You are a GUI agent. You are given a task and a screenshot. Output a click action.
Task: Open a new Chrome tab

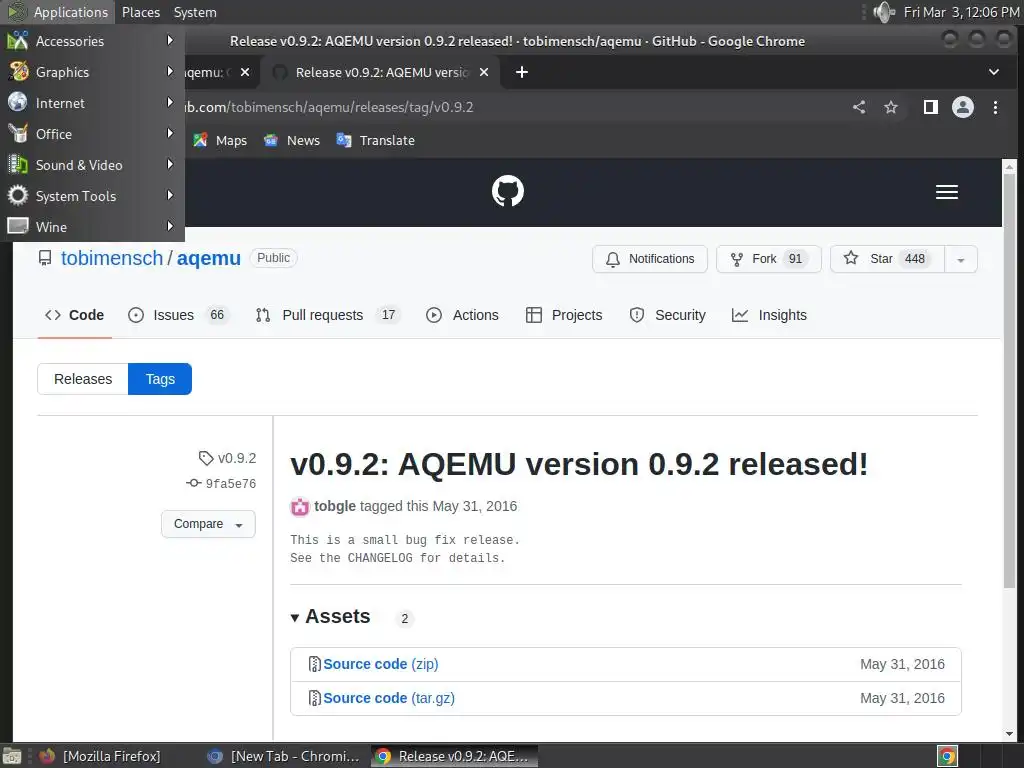[x=522, y=72]
